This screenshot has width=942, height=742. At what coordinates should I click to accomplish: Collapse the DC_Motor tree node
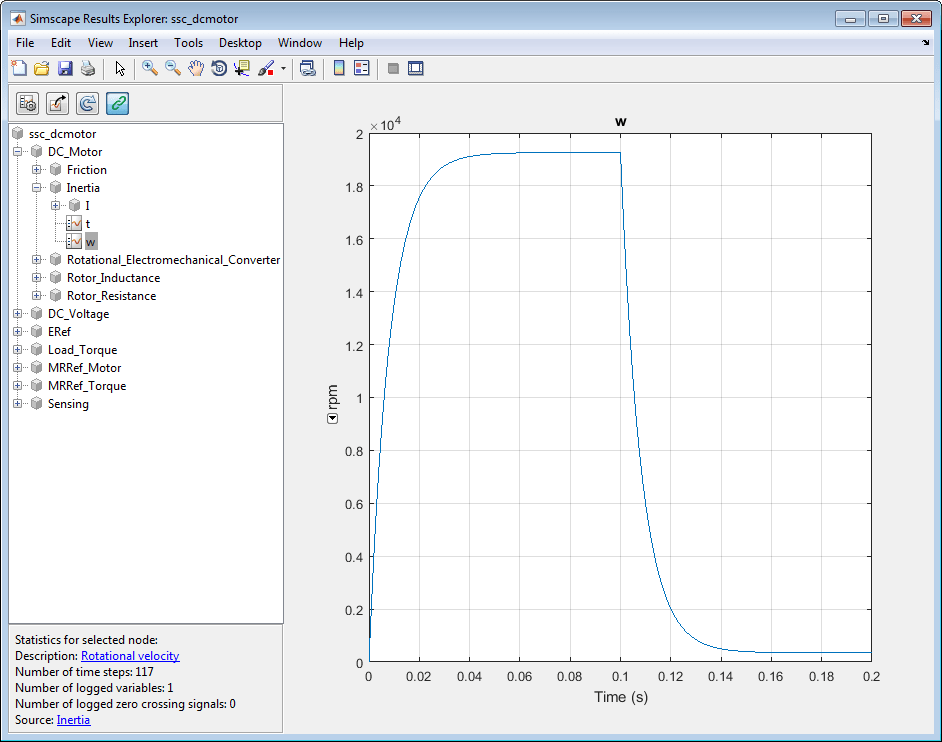tap(18, 152)
